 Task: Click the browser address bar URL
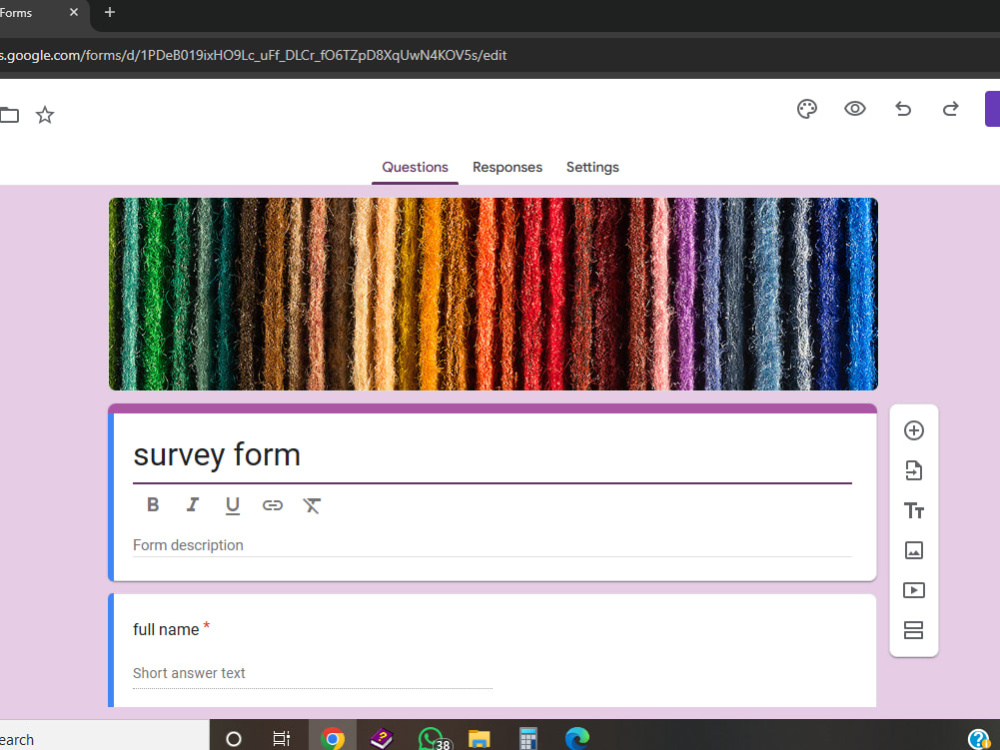254,55
